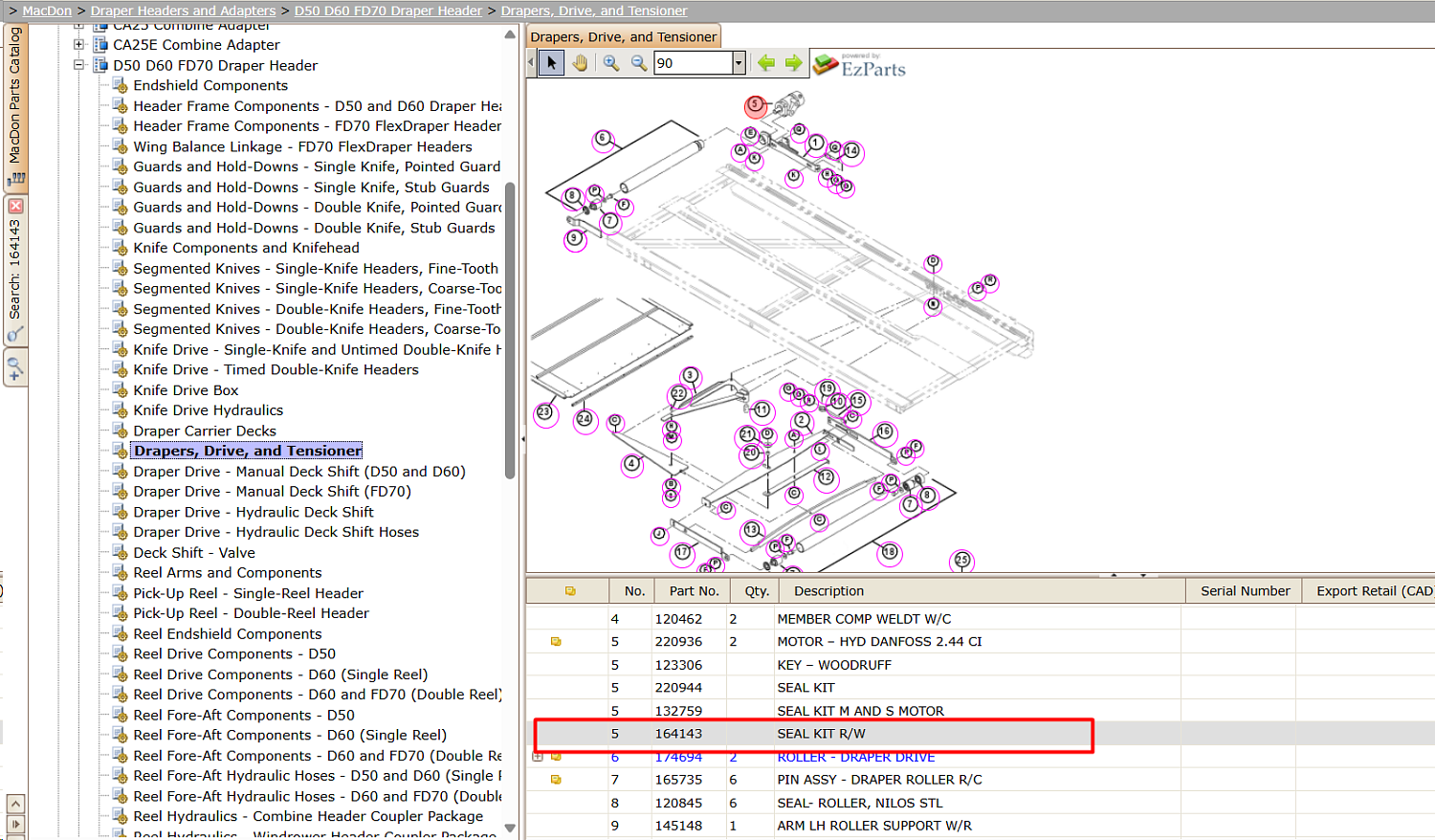This screenshot has width=1435, height=840.
Task: Click callout 16 on the diagram
Action: (885, 432)
